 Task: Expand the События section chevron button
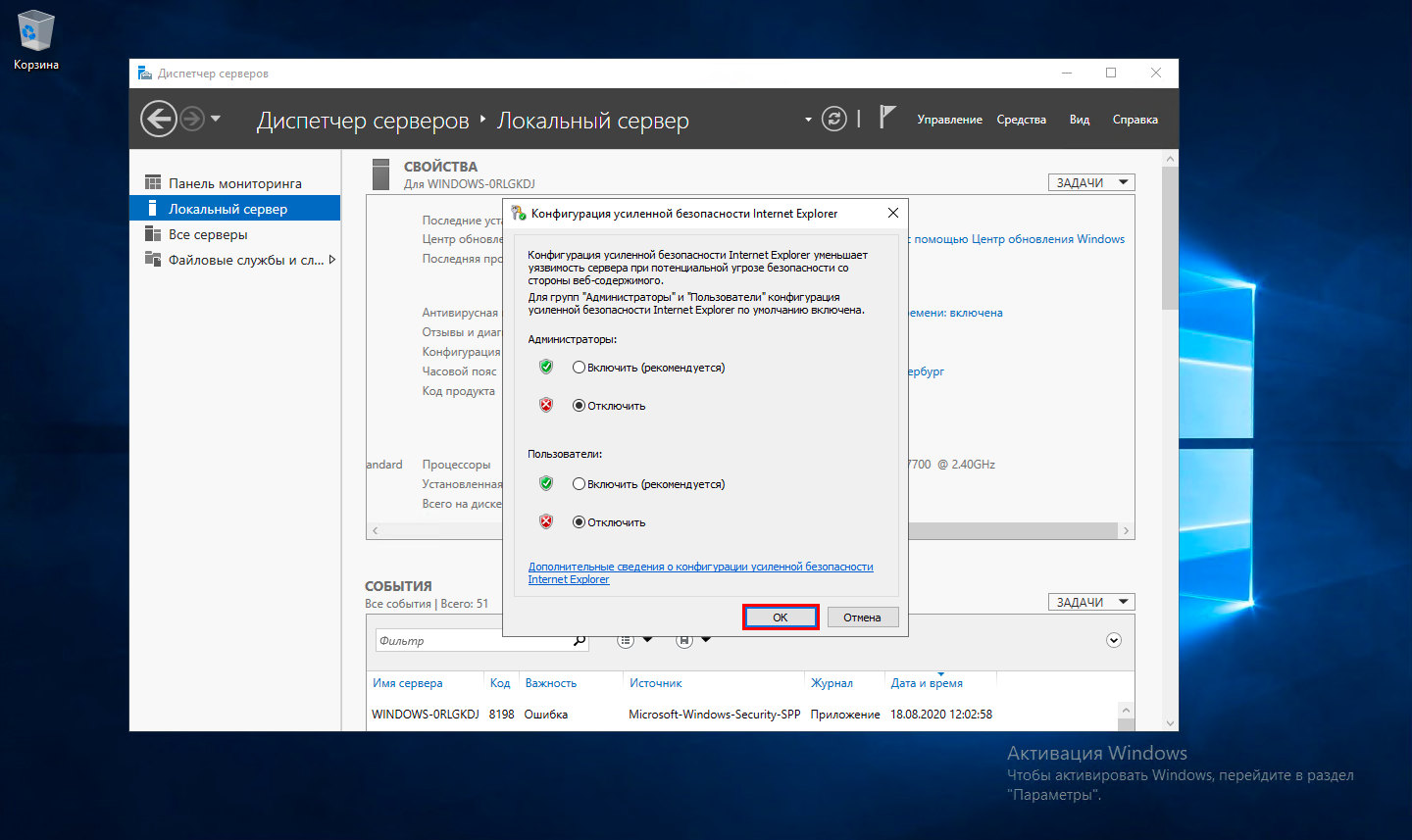(x=1114, y=640)
